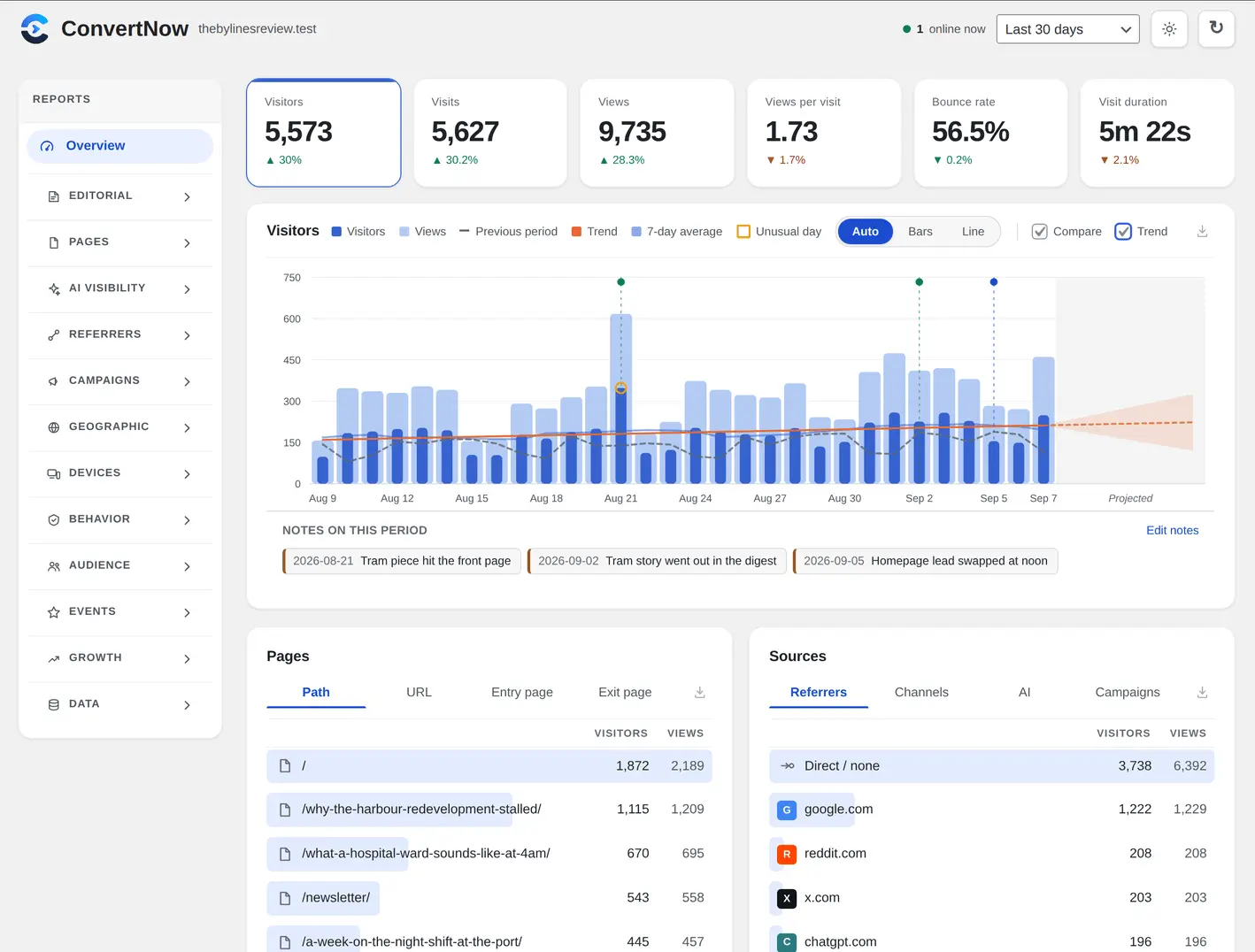Click the x.com favicon
The width and height of the screenshot is (1255, 952).
point(786,898)
